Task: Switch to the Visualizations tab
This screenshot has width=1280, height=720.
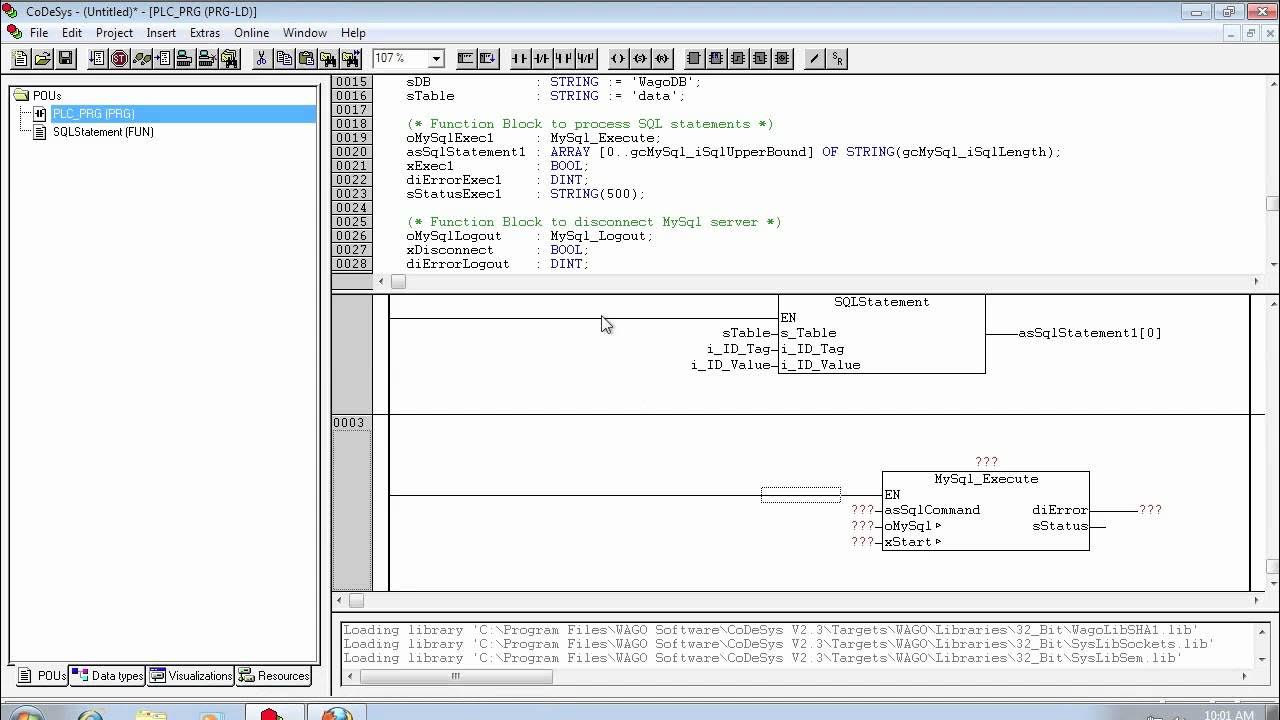Action: 191,676
